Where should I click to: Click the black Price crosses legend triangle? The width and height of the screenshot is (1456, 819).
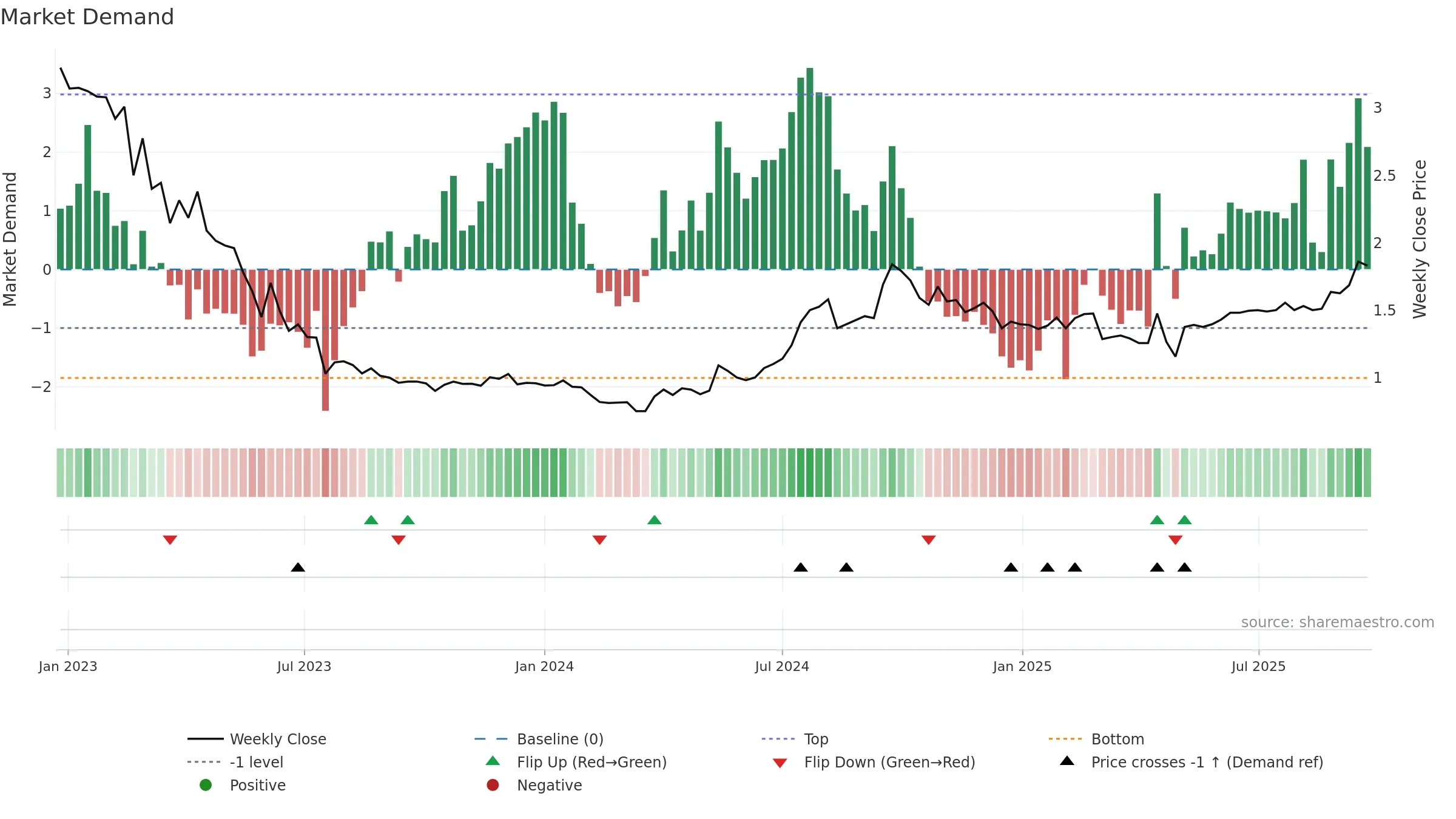pyautogui.click(x=1067, y=761)
